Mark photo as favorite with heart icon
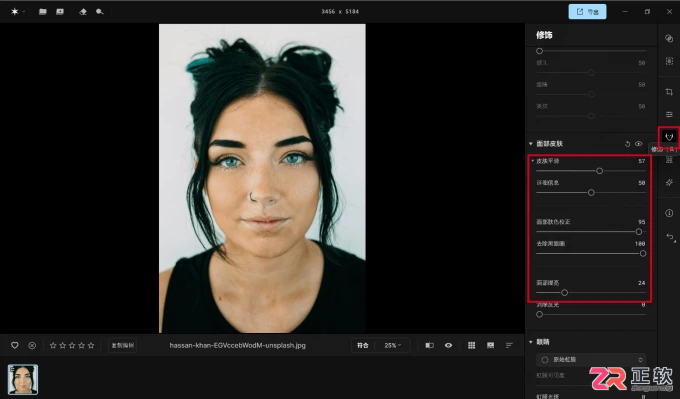The image size is (680, 399). [x=15, y=345]
